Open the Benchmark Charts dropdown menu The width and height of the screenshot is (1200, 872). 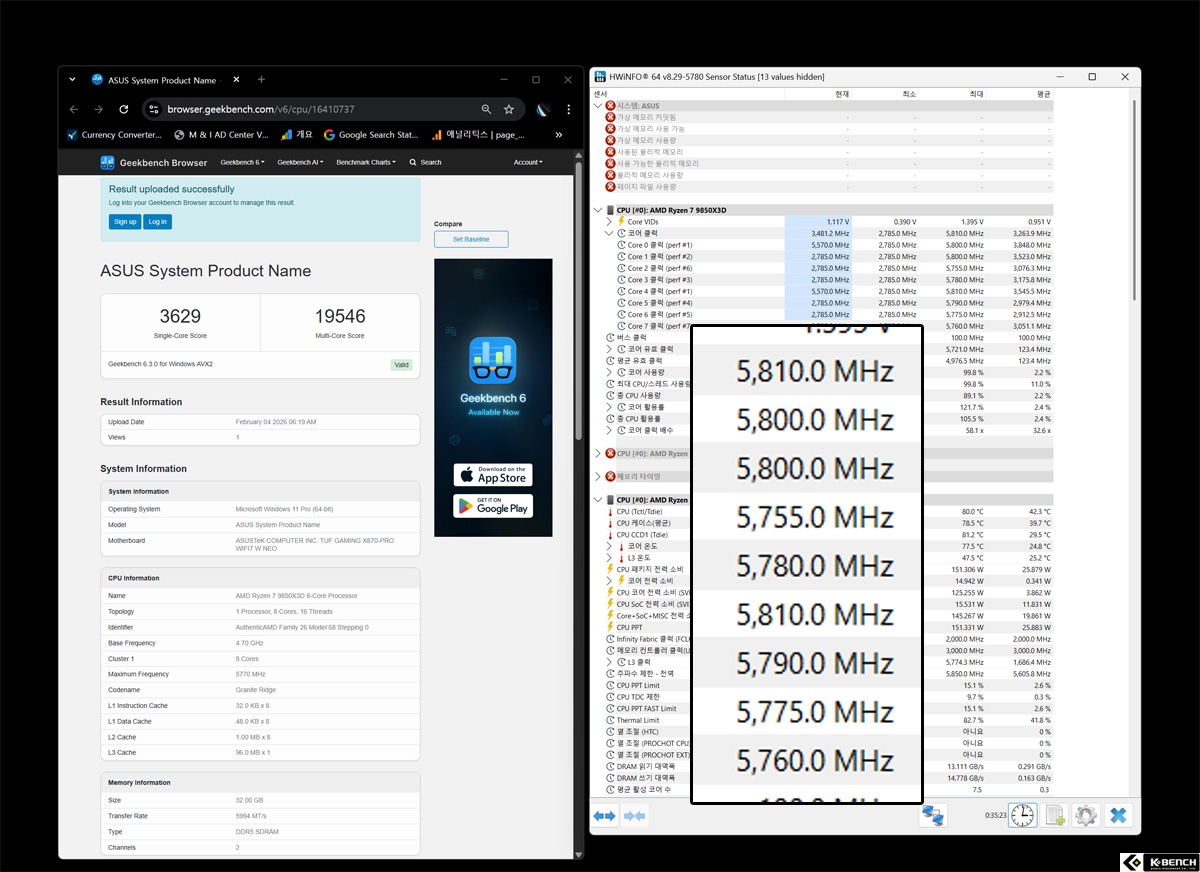365,162
